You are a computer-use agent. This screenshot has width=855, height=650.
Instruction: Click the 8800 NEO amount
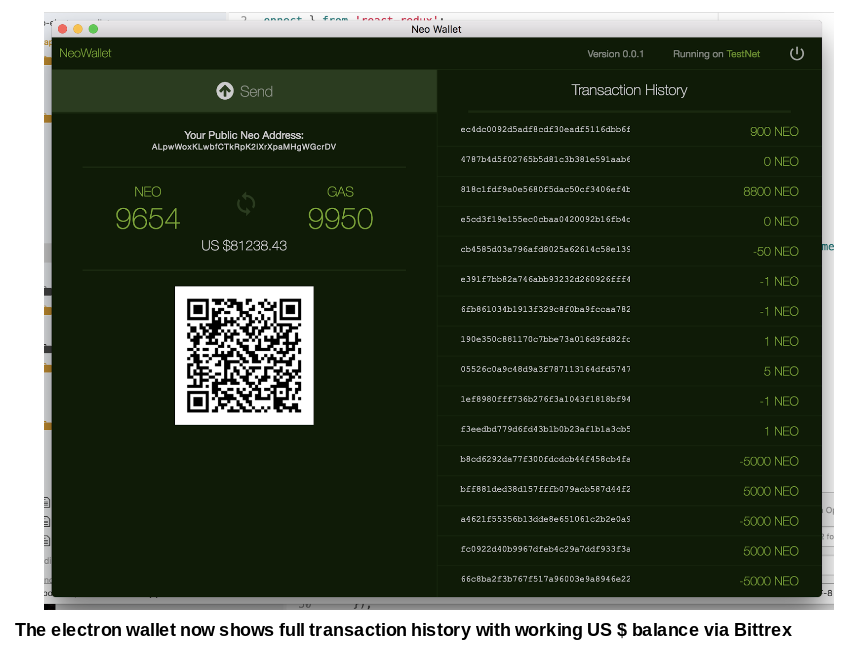pos(770,191)
